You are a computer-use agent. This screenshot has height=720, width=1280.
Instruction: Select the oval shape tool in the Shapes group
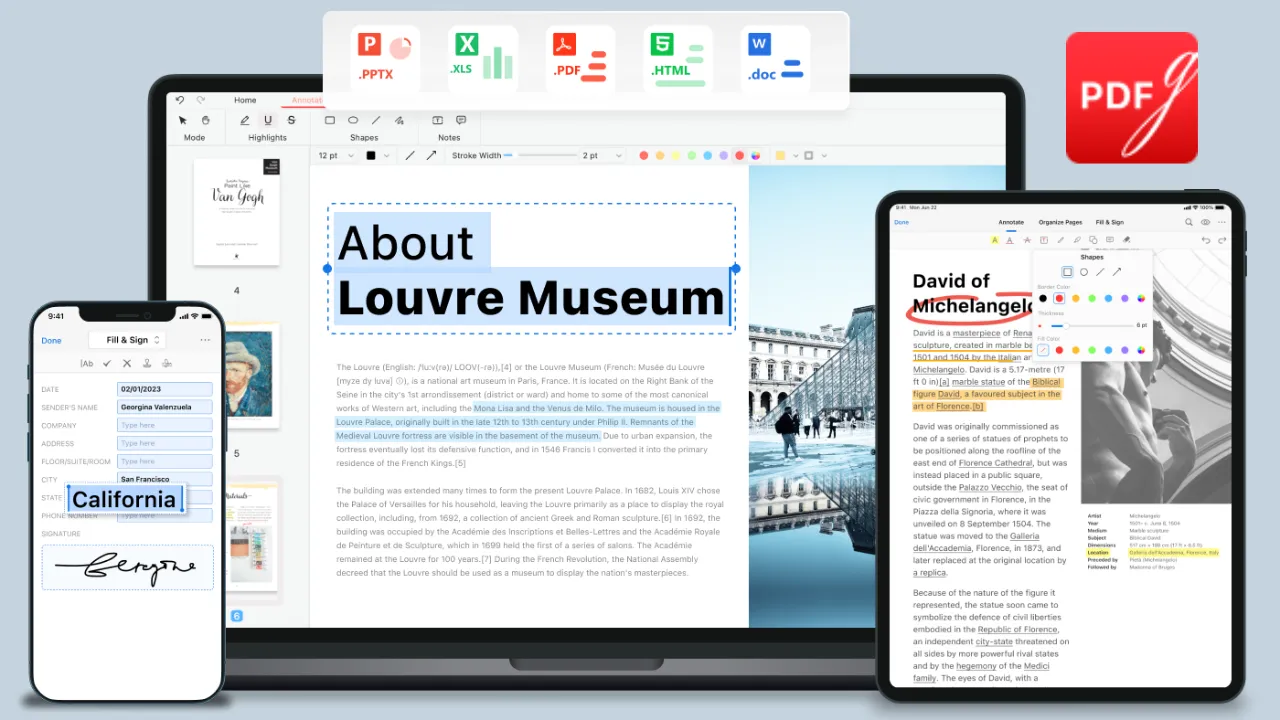[353, 120]
